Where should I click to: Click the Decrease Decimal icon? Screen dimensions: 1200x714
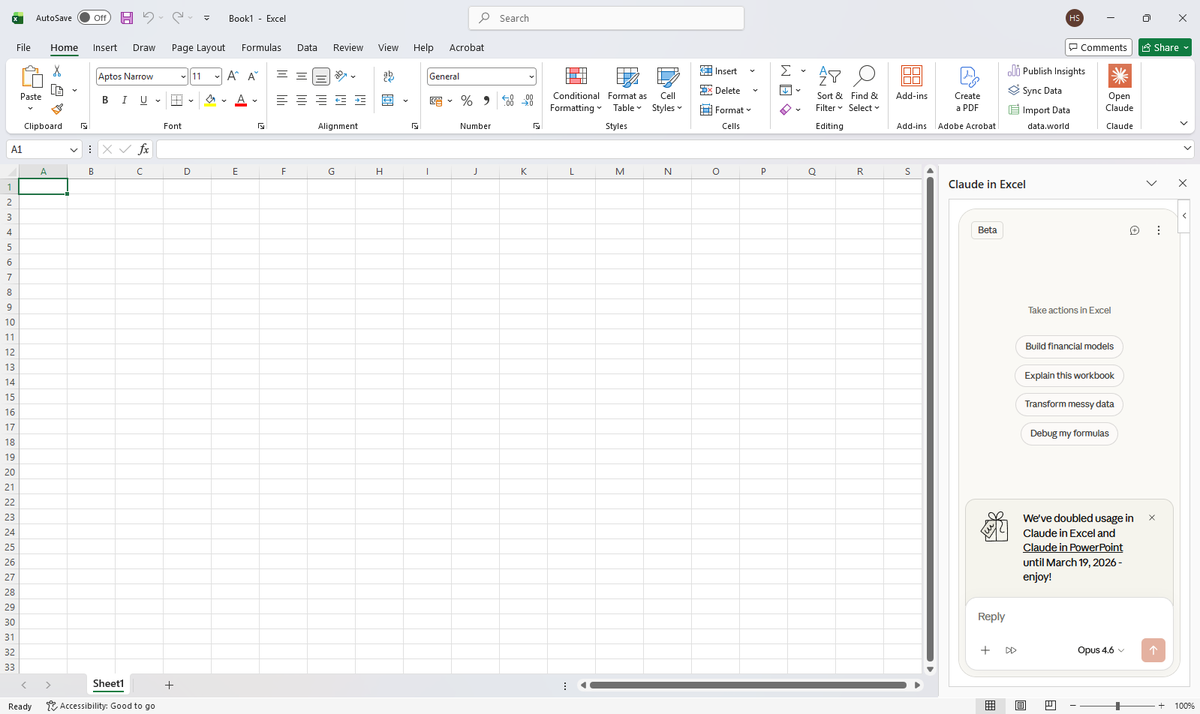point(528,100)
